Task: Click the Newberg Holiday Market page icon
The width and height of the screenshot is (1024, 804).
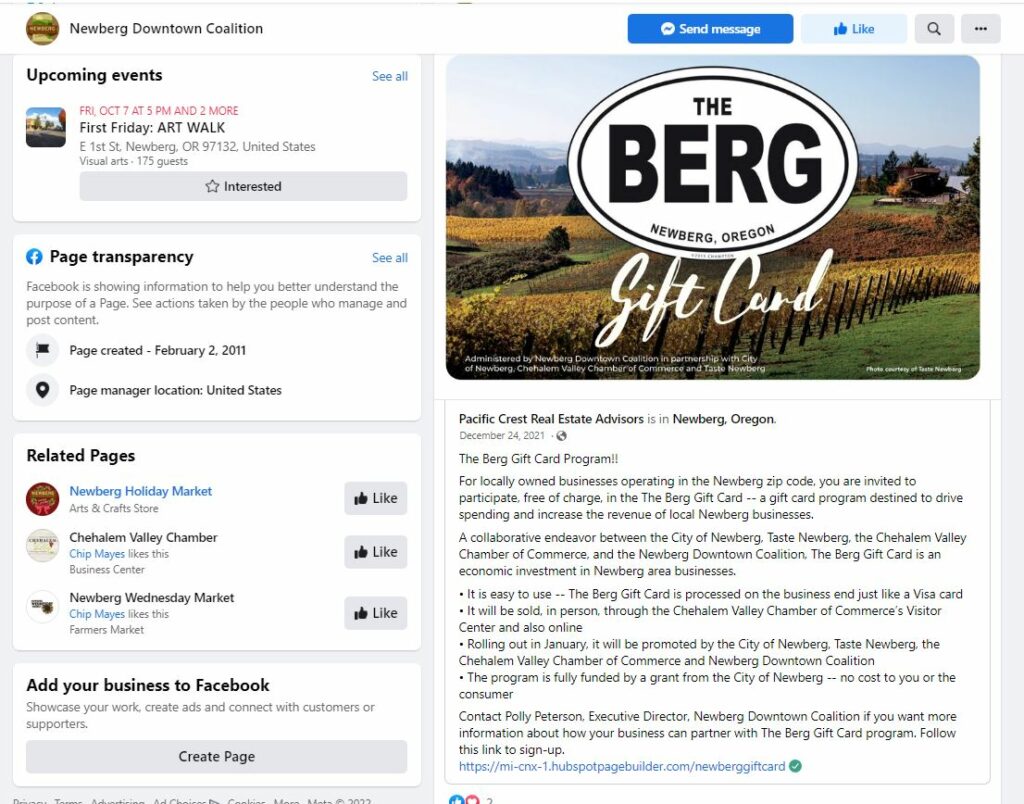Action: (42, 499)
